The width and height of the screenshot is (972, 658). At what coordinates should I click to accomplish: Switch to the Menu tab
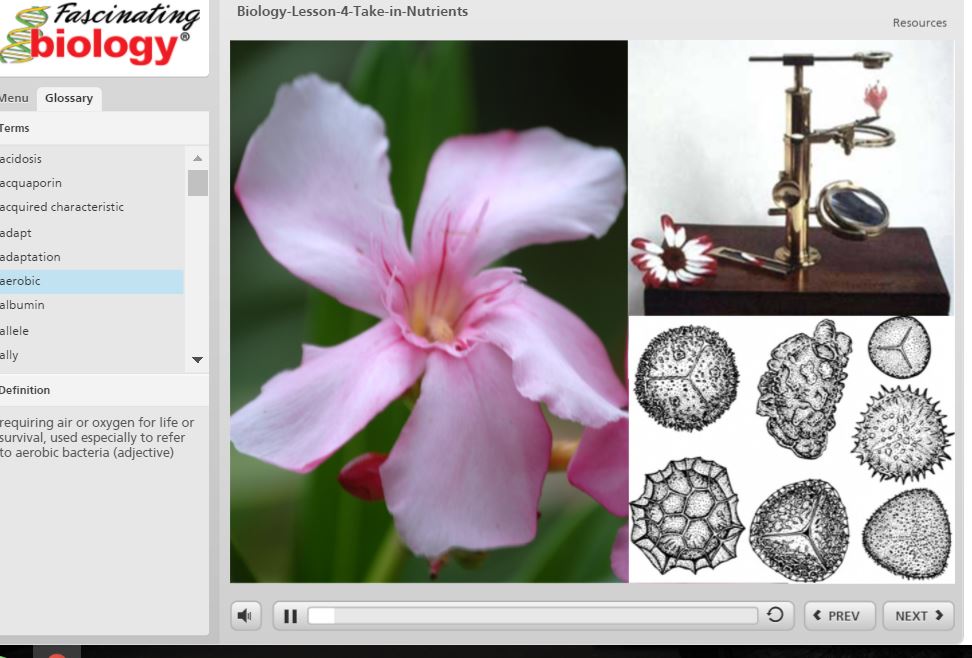pos(14,99)
